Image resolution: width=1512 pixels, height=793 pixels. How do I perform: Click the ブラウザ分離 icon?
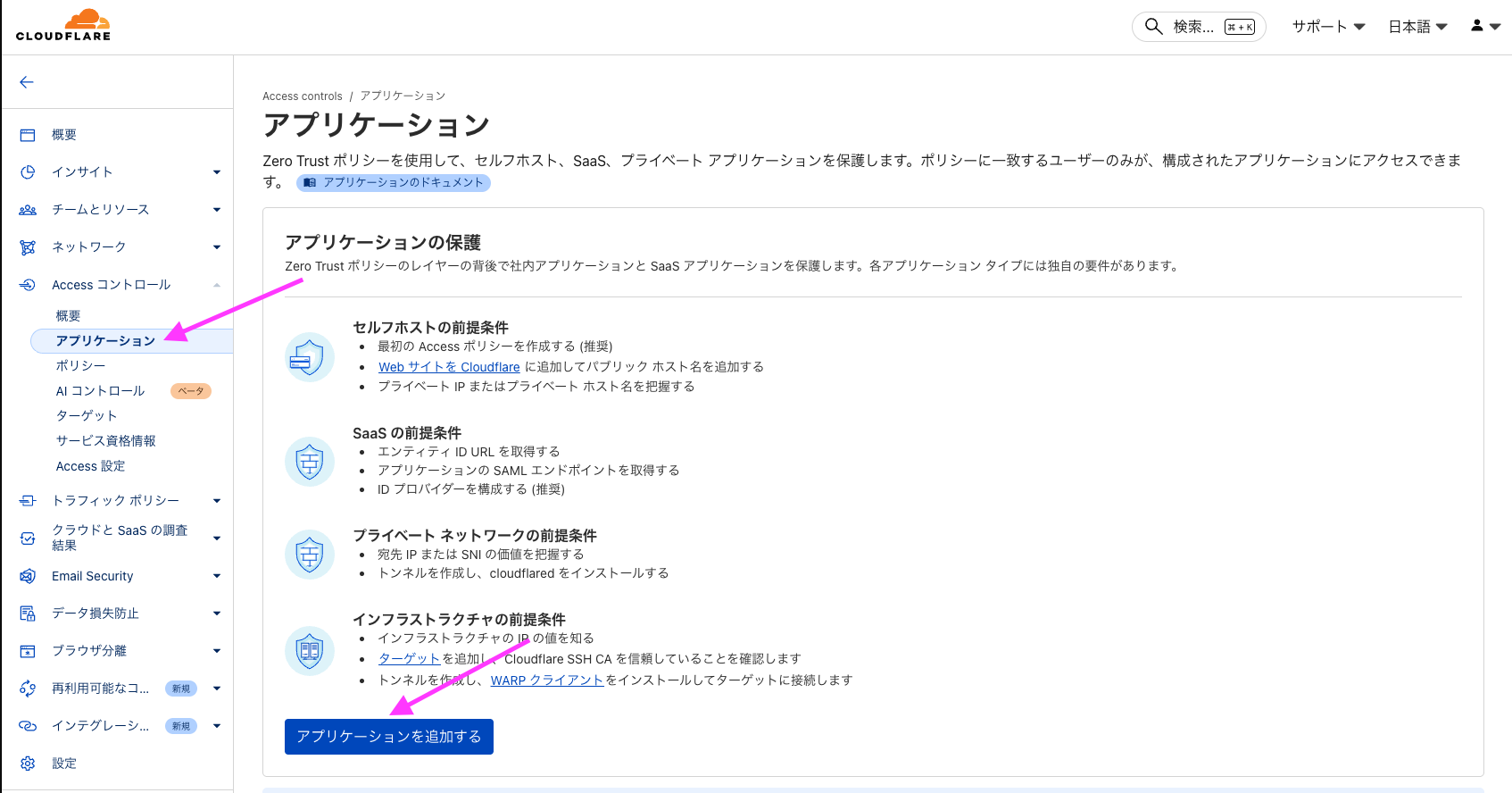[28, 651]
